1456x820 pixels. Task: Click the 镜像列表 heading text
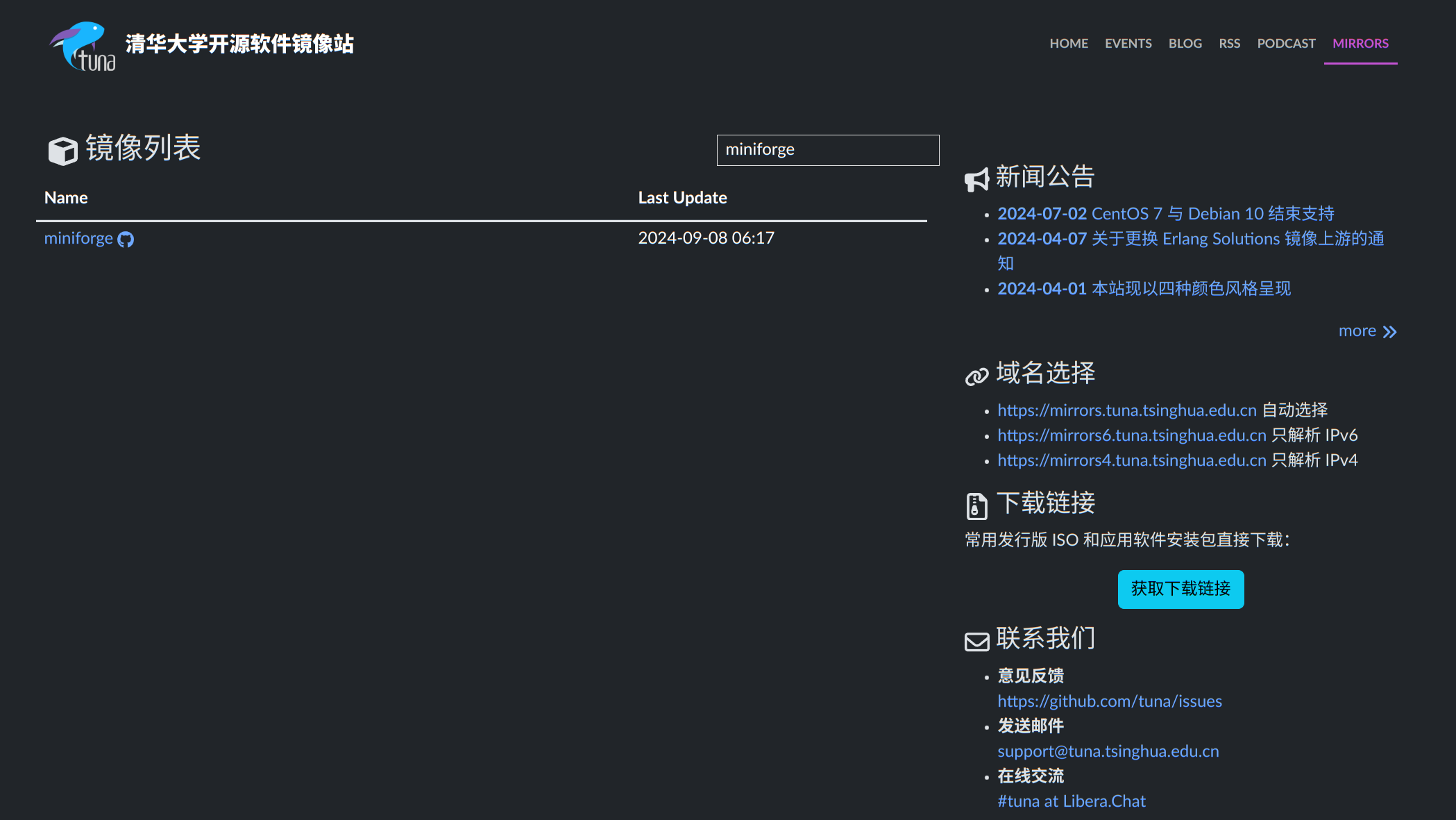pyautogui.click(x=143, y=148)
